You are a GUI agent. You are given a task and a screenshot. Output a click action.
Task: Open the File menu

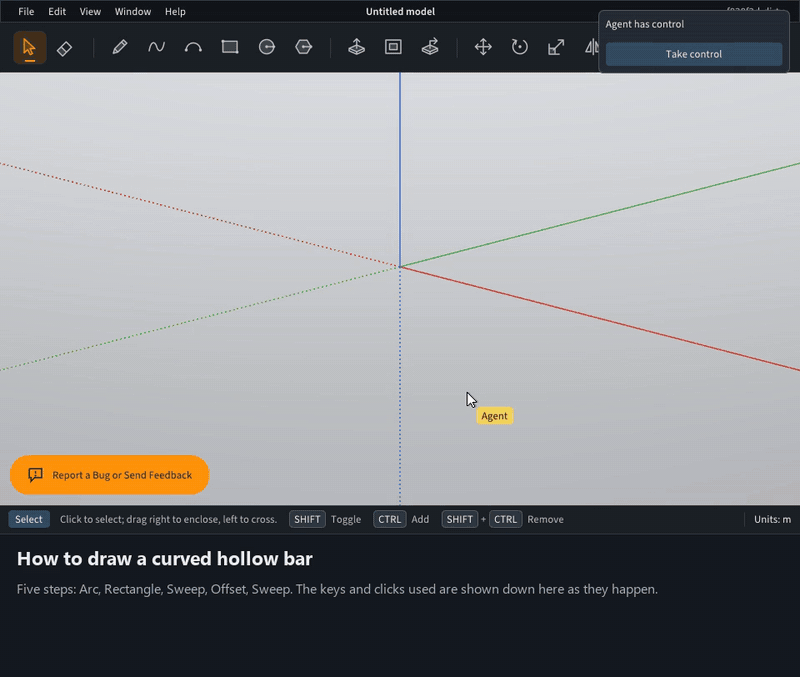26,11
